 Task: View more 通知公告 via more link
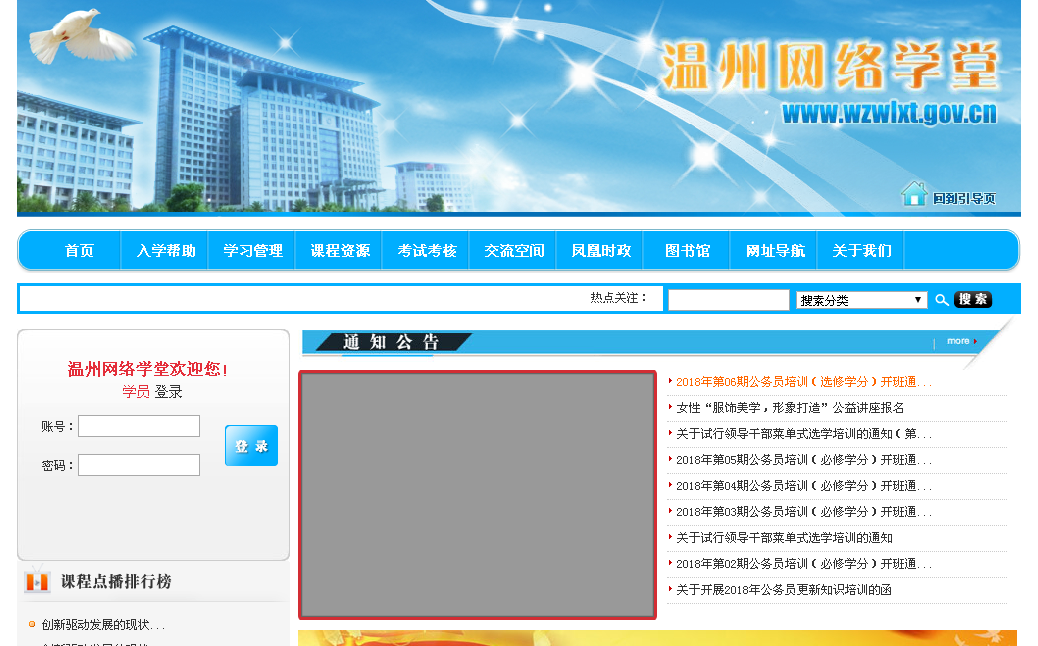tap(960, 341)
